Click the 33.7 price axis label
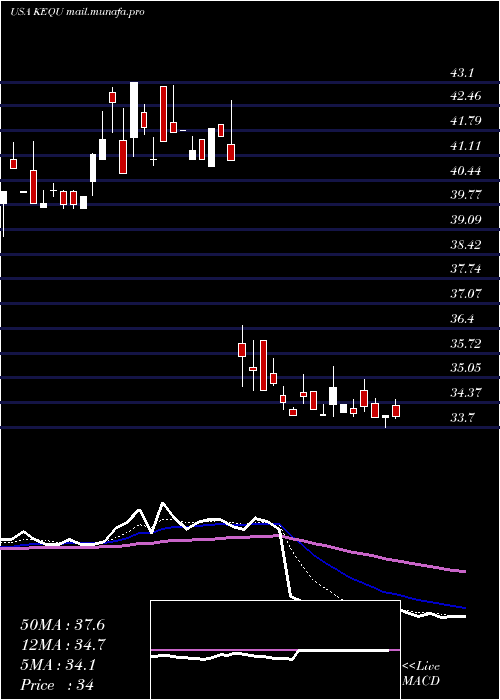 (x=462, y=418)
